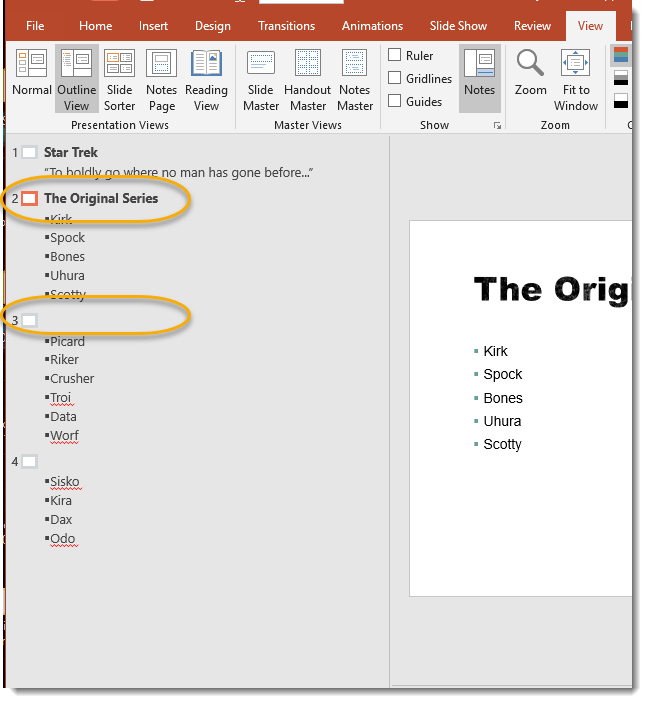This screenshot has width=647, height=703.
Task: Click Dax in the outline
Action: coord(61,520)
